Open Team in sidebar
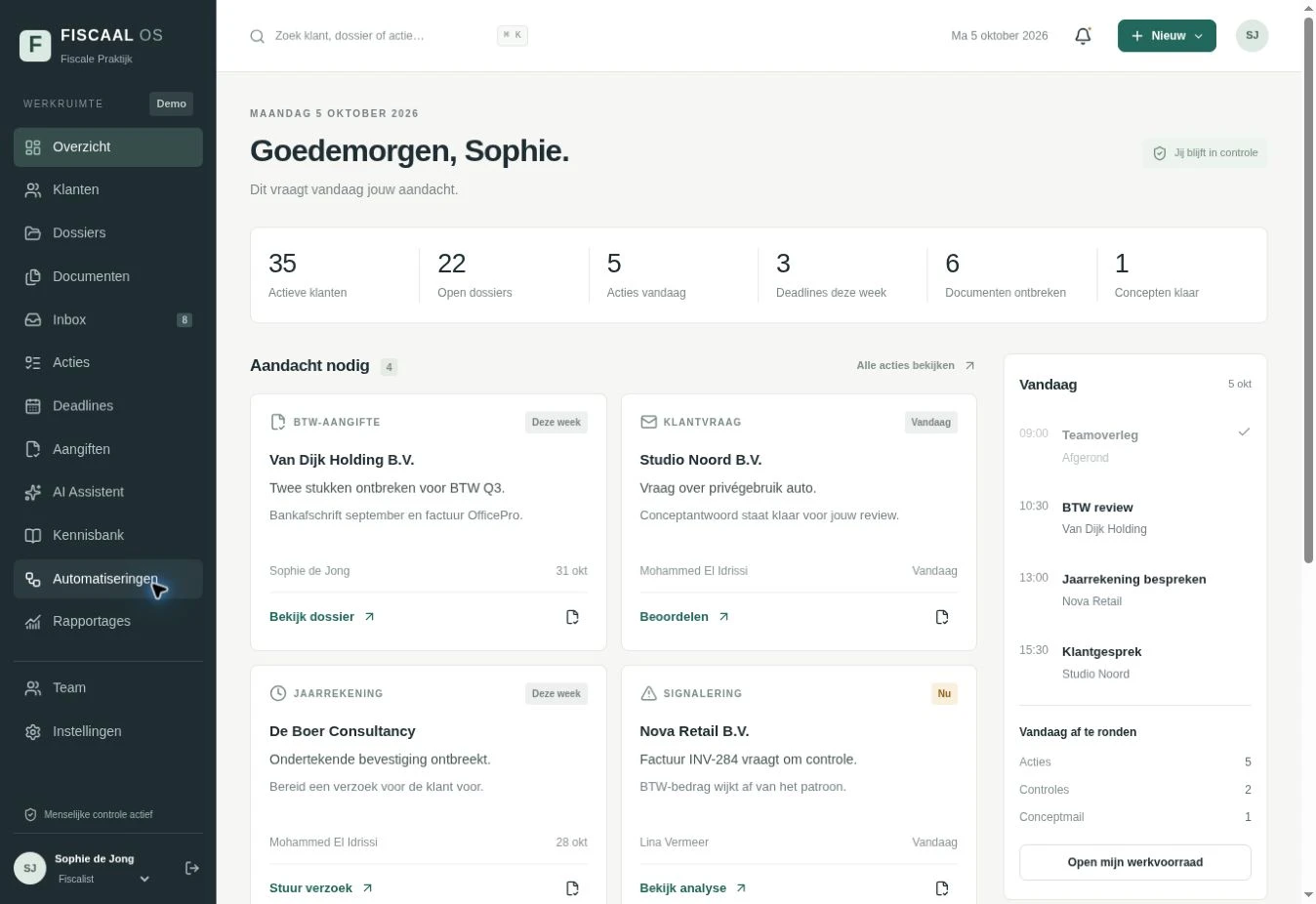The image size is (1316, 904). pyautogui.click(x=108, y=688)
